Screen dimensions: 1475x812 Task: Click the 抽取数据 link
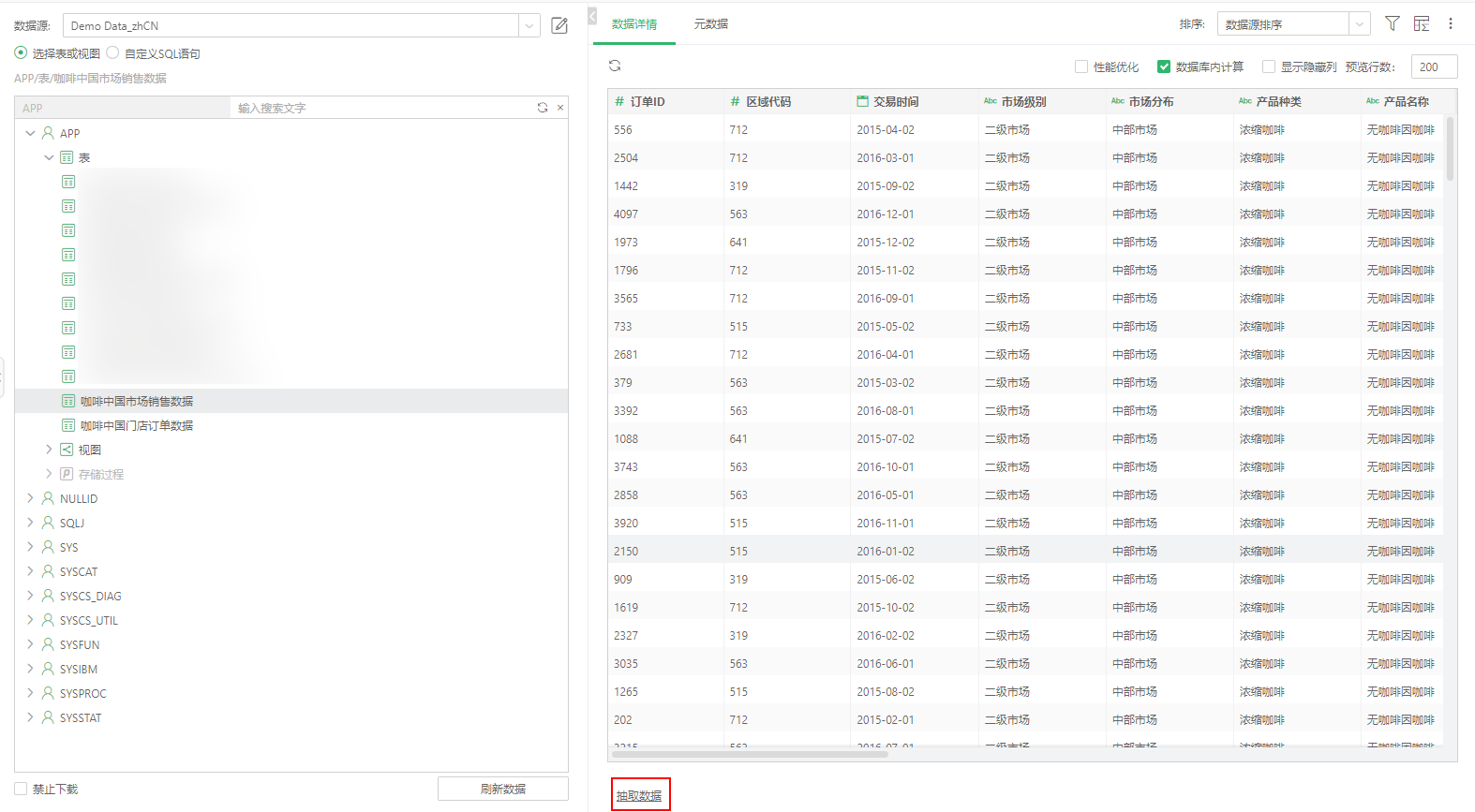coord(639,795)
